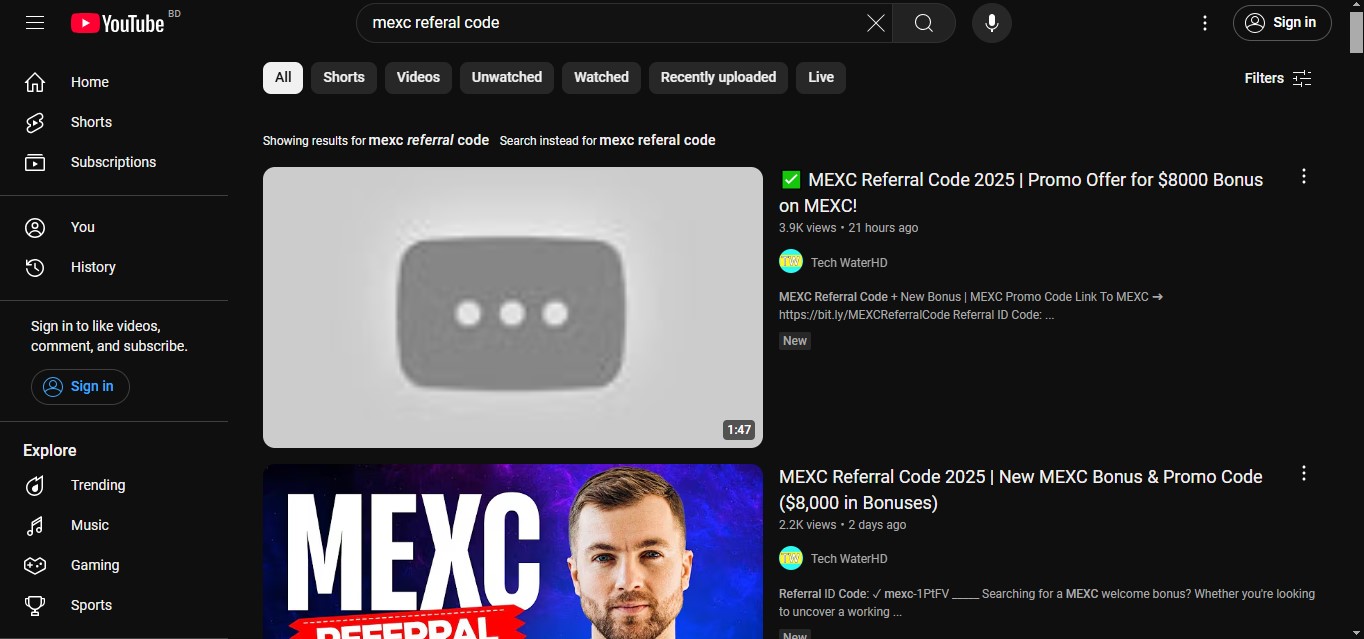Open title New MEXC Bonus & Promo Code
The image size is (1364, 639).
[x=1021, y=490]
